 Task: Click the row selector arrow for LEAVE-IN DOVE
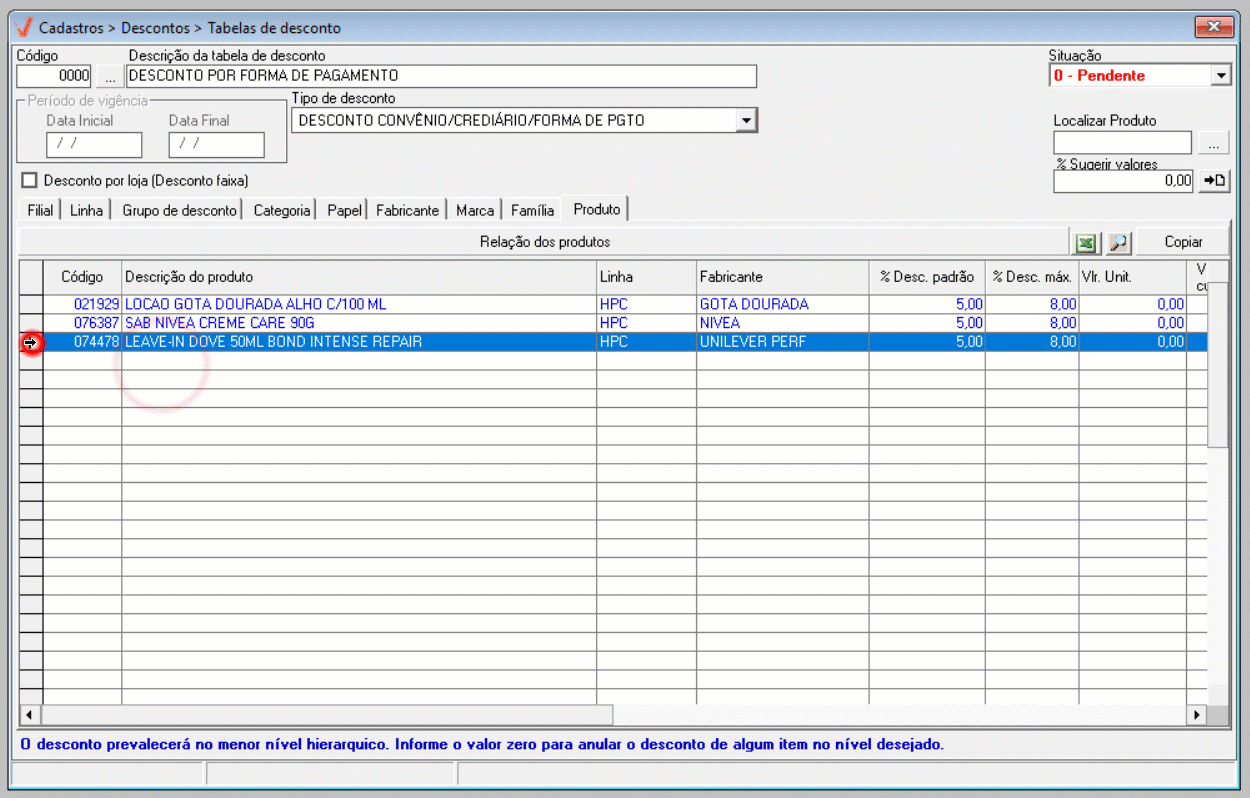coord(31,342)
